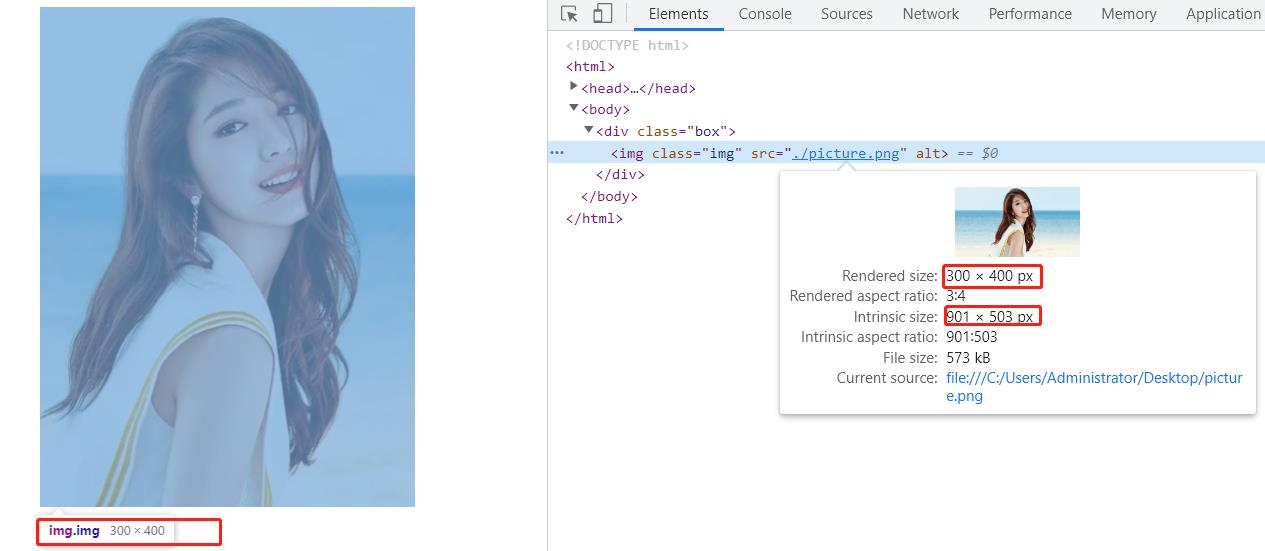This screenshot has width=1265, height=551.
Task: Open the Performance tab
Action: pos(1030,14)
